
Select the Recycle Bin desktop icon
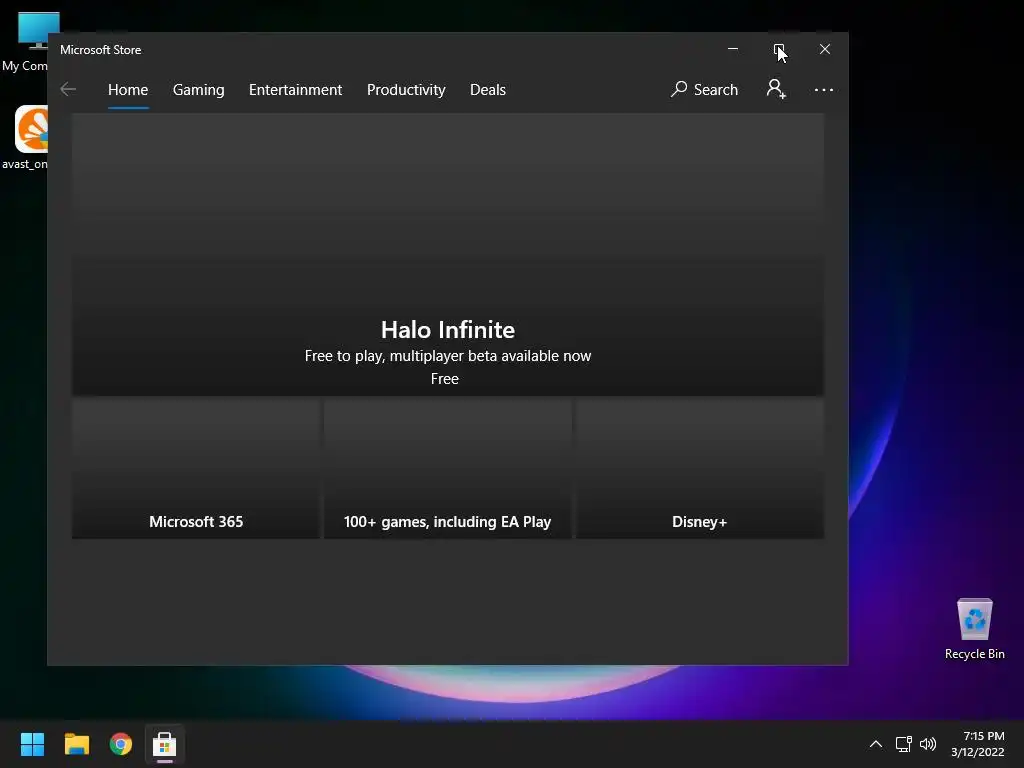point(974,629)
